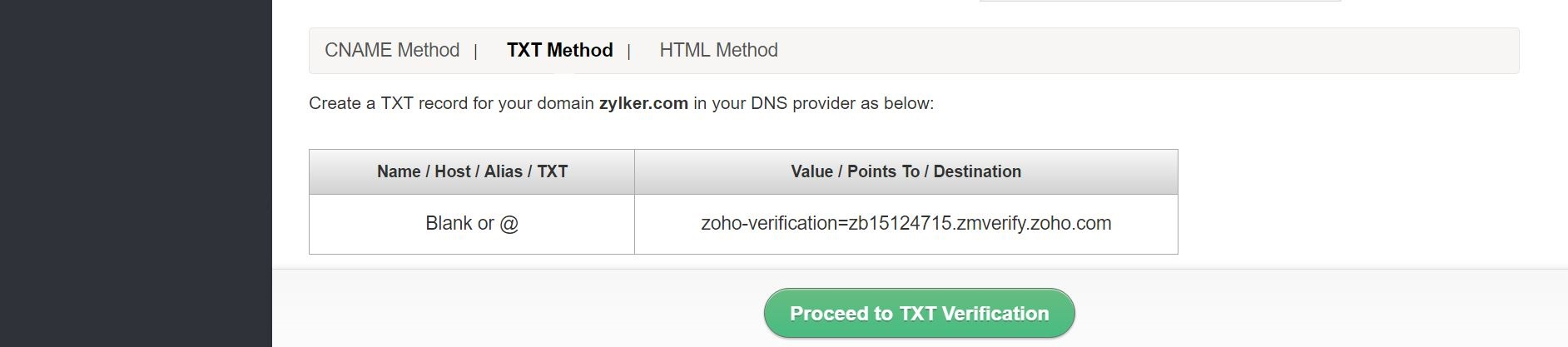Click the bold zylker.com domain name

coord(643,104)
